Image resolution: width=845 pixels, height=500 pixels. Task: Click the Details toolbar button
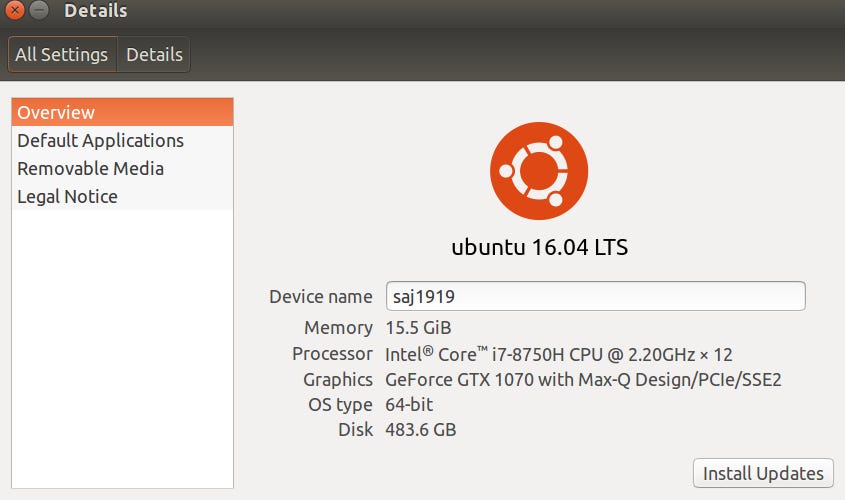(154, 55)
